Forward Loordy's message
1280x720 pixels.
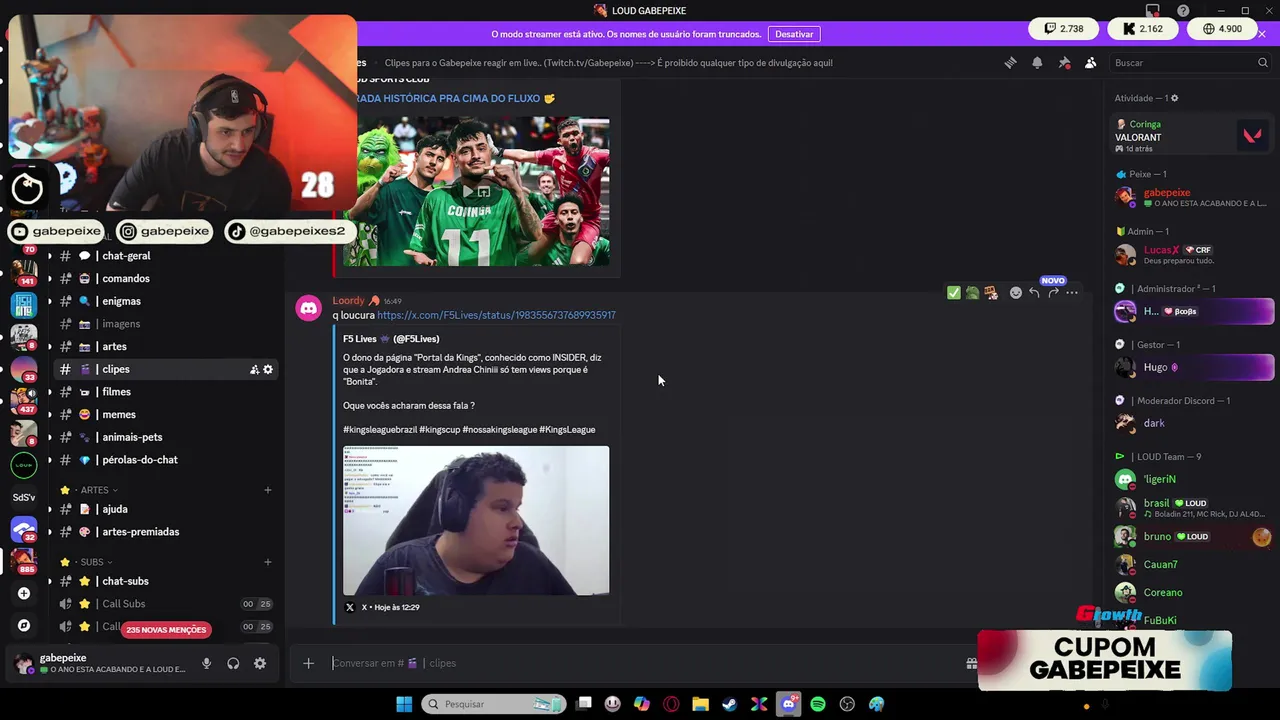[x=1053, y=293]
